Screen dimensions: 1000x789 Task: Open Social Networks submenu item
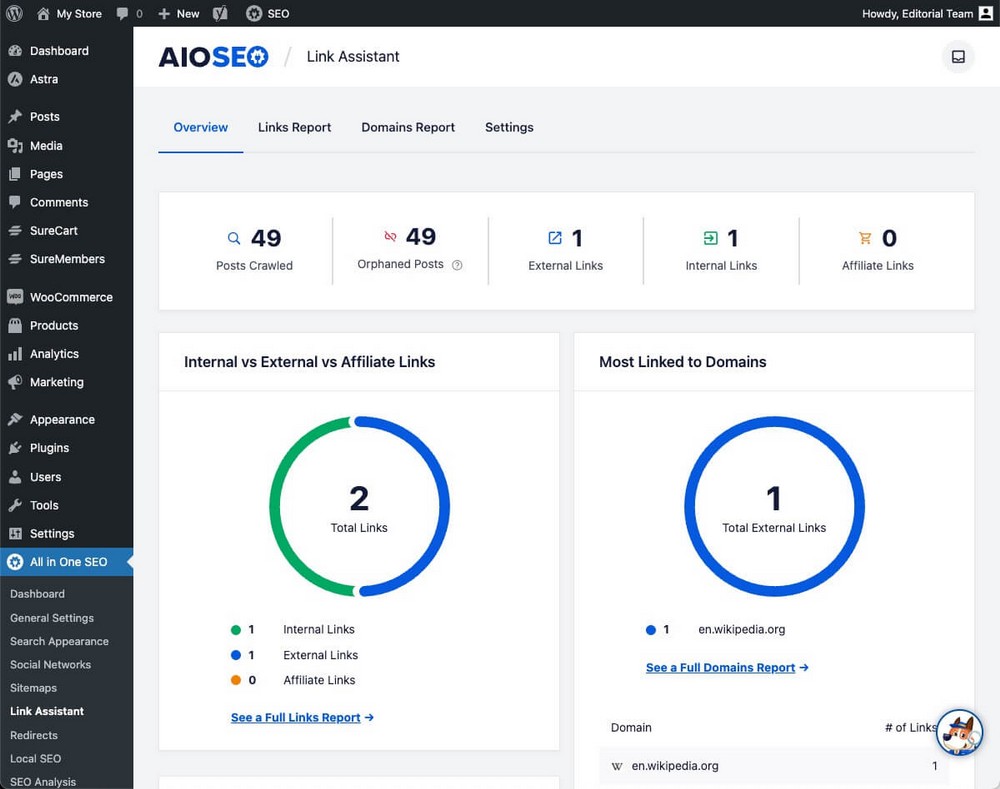click(x=50, y=665)
